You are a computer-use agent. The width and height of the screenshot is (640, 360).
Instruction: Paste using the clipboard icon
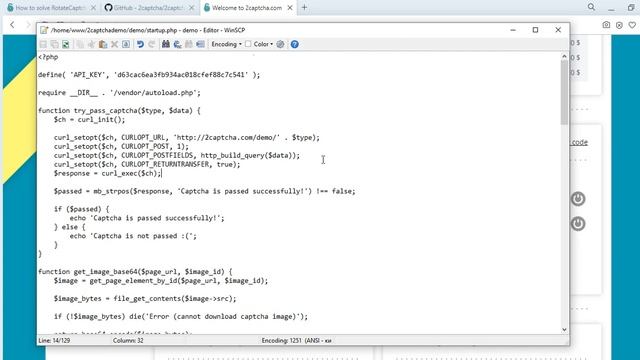pos(103,44)
